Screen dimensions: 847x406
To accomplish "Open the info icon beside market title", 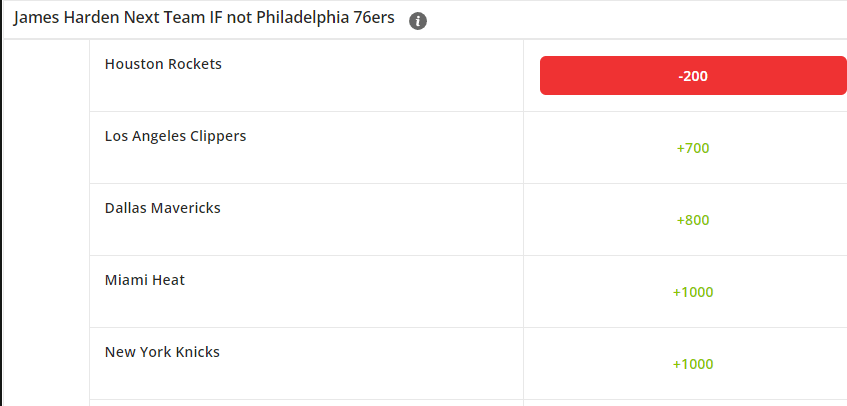I will click(x=418, y=21).
